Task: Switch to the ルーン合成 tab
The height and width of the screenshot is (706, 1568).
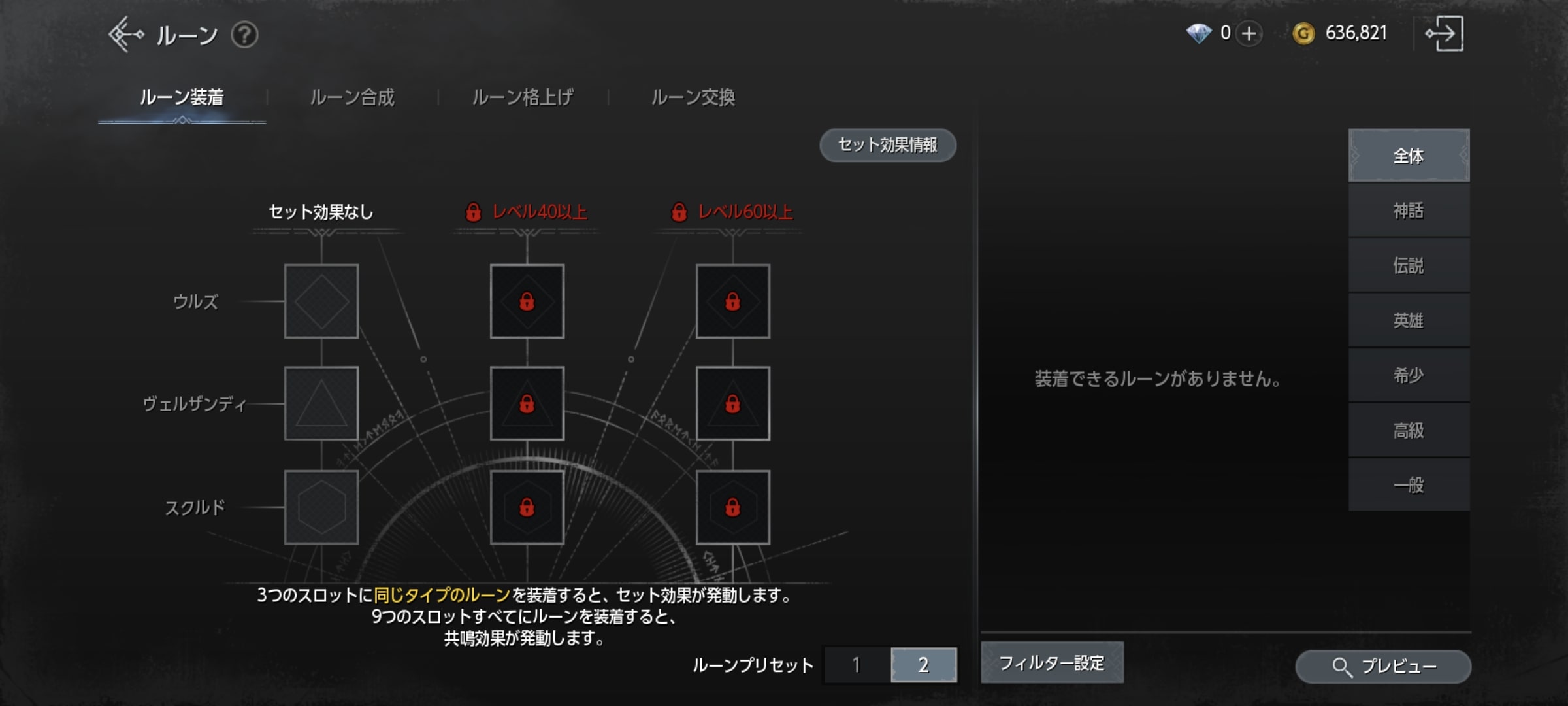Action: point(353,97)
